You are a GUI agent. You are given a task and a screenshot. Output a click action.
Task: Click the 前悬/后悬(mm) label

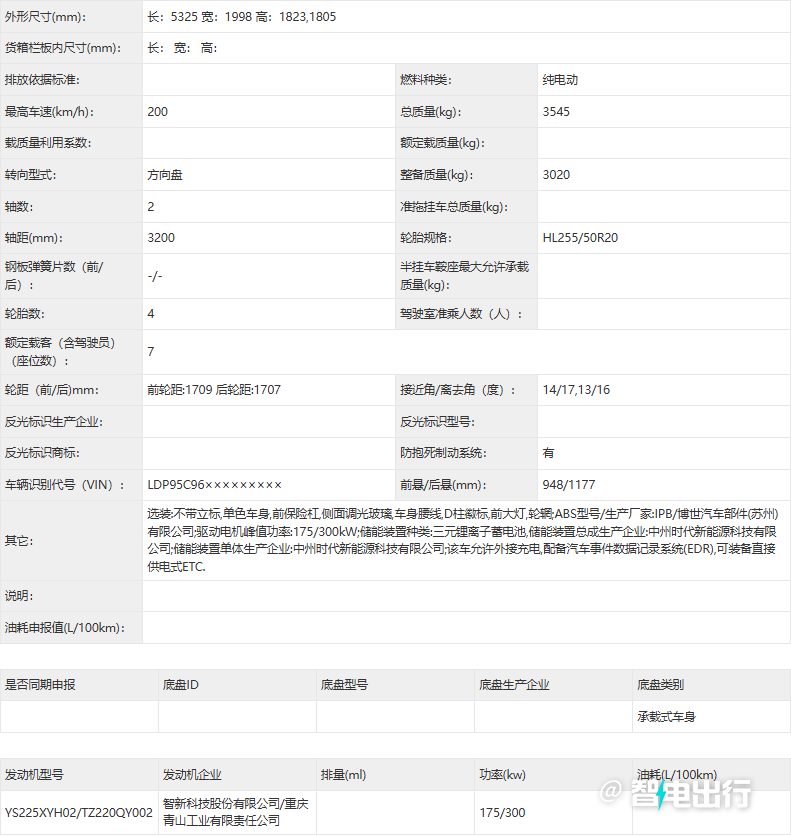(x=444, y=485)
